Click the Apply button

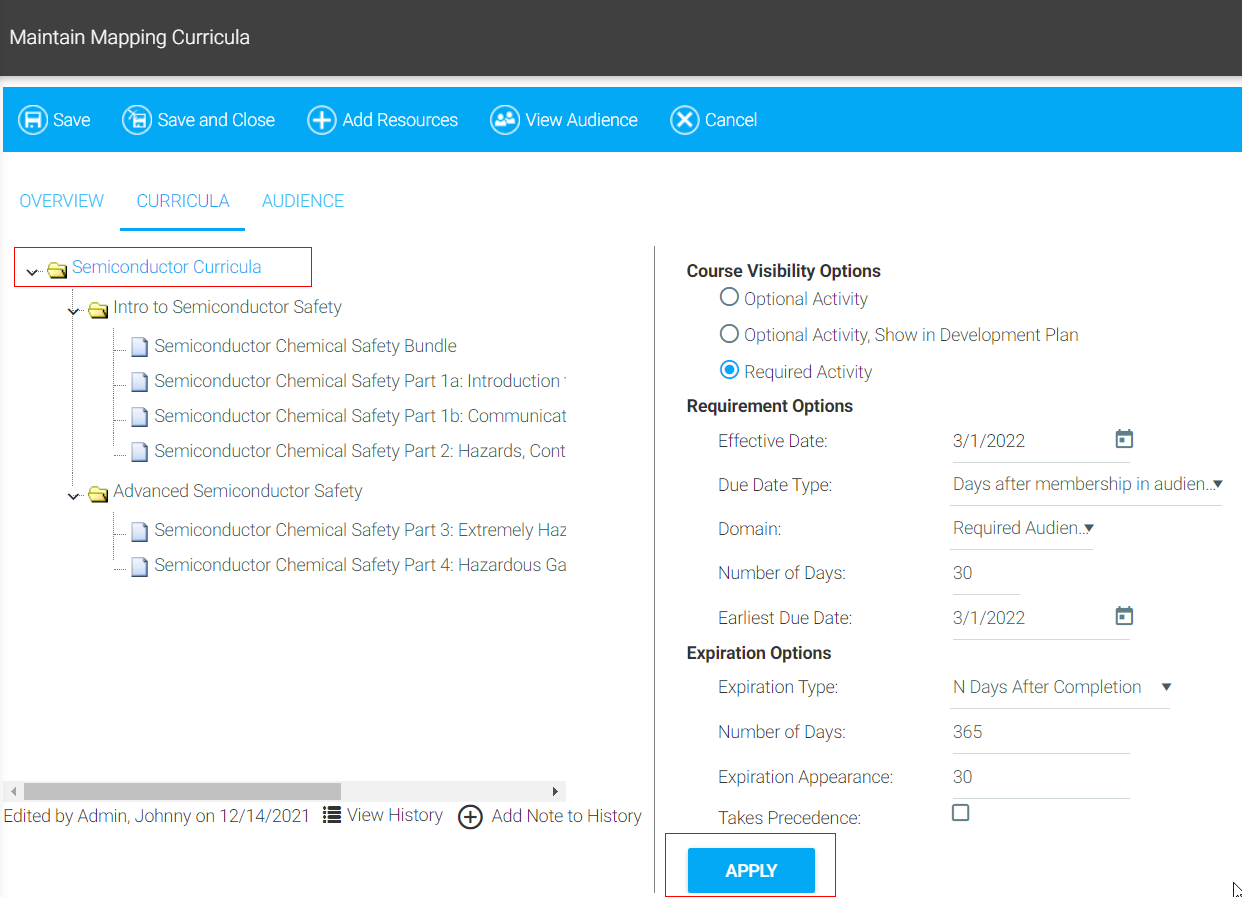click(751, 870)
